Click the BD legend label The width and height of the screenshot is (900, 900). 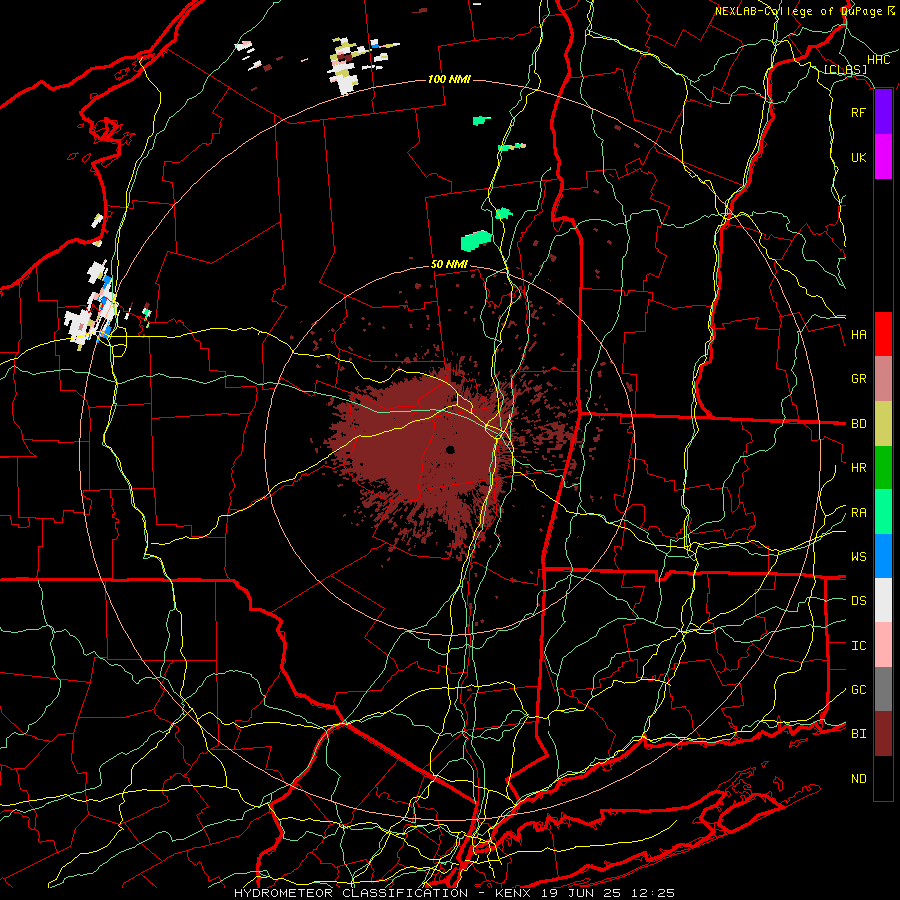[x=859, y=424]
